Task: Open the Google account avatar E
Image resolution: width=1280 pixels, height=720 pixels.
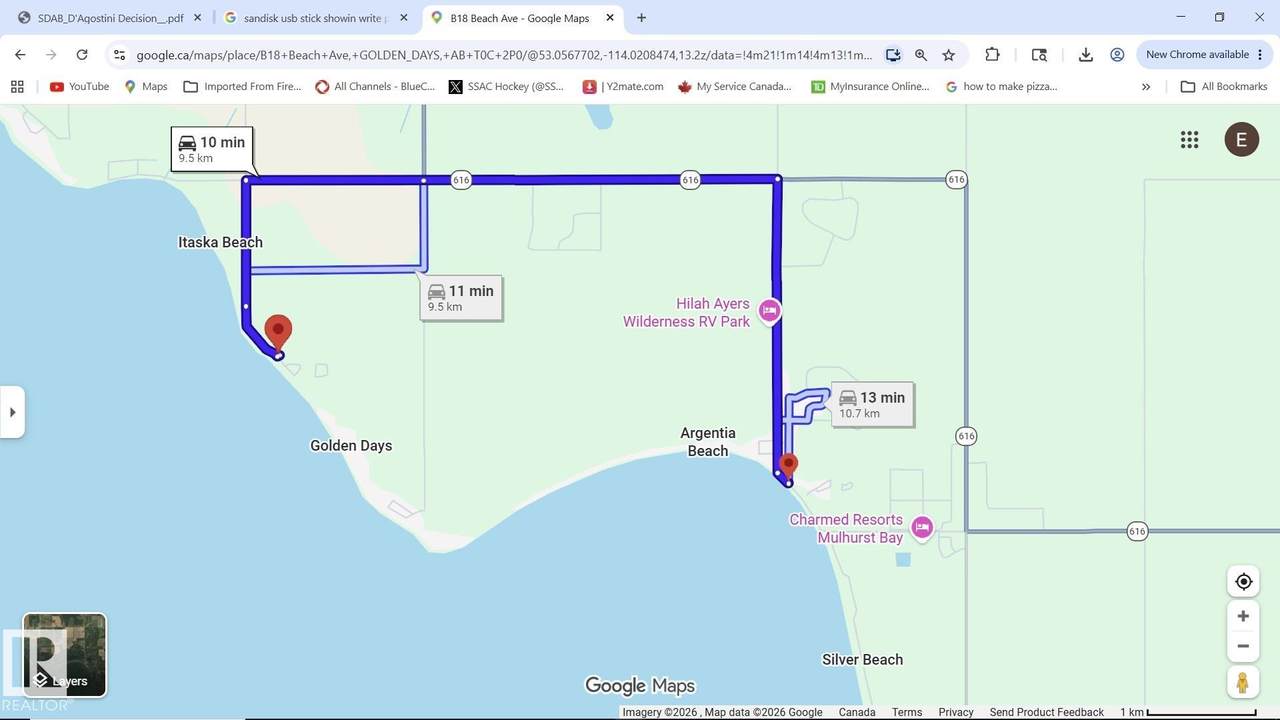Action: (1242, 140)
